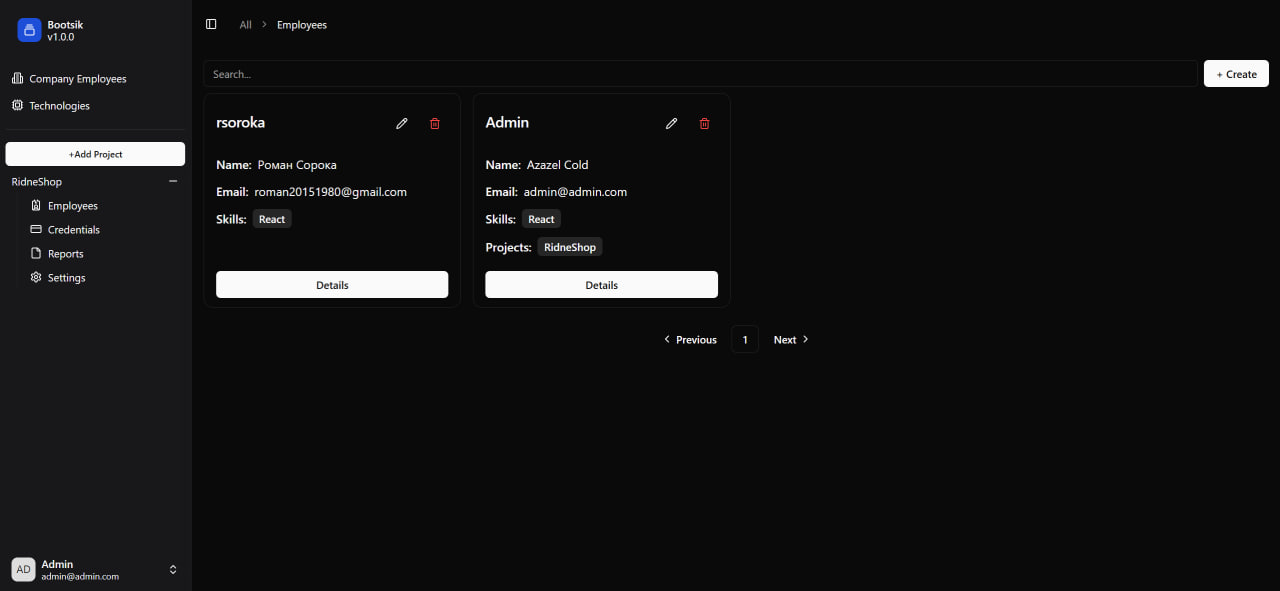The width and height of the screenshot is (1280, 591).
Task: Edit the rsoroka employee with pencil icon
Action: click(x=402, y=123)
